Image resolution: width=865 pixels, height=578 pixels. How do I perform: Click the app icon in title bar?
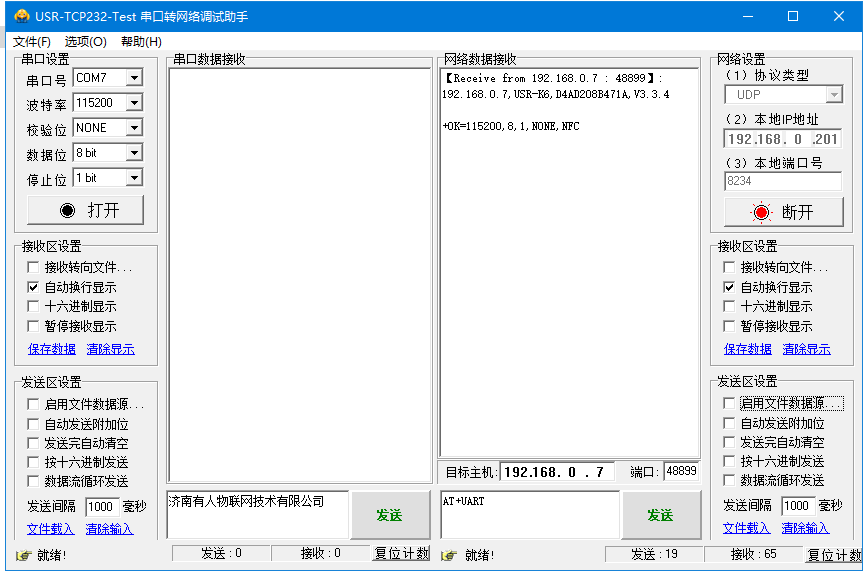tap(20, 16)
